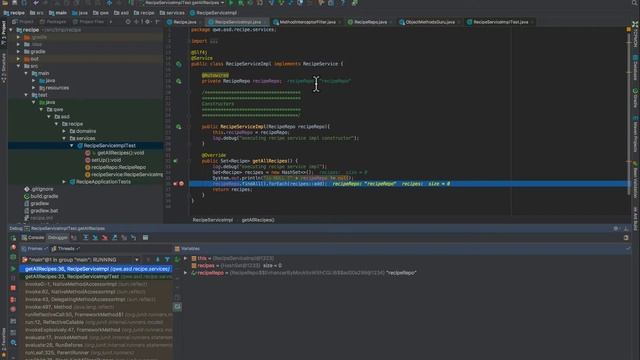The image size is (640, 360).
Task: Click the Debug bug icon in the top toolbar
Action: [241, 3]
